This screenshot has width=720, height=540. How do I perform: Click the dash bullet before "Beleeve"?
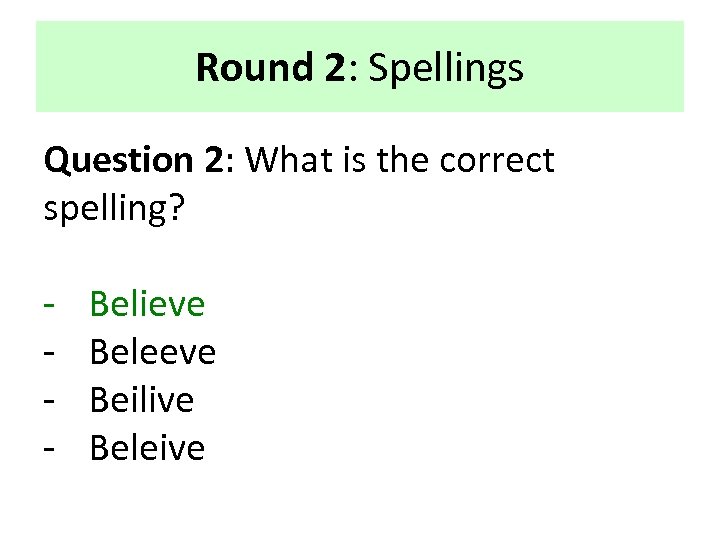49,352
